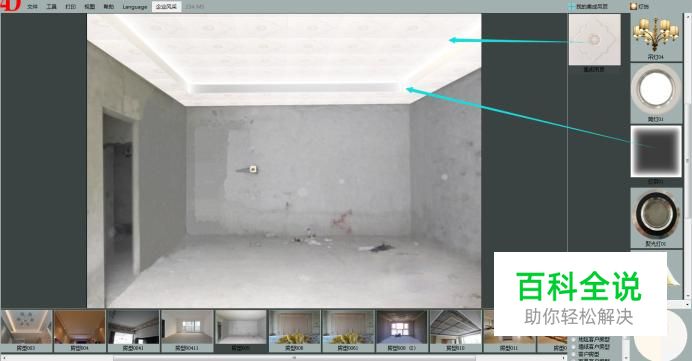Viewport: 692px width, 361px height.
Task: Open the 帮助 menu
Action: (x=109, y=7)
